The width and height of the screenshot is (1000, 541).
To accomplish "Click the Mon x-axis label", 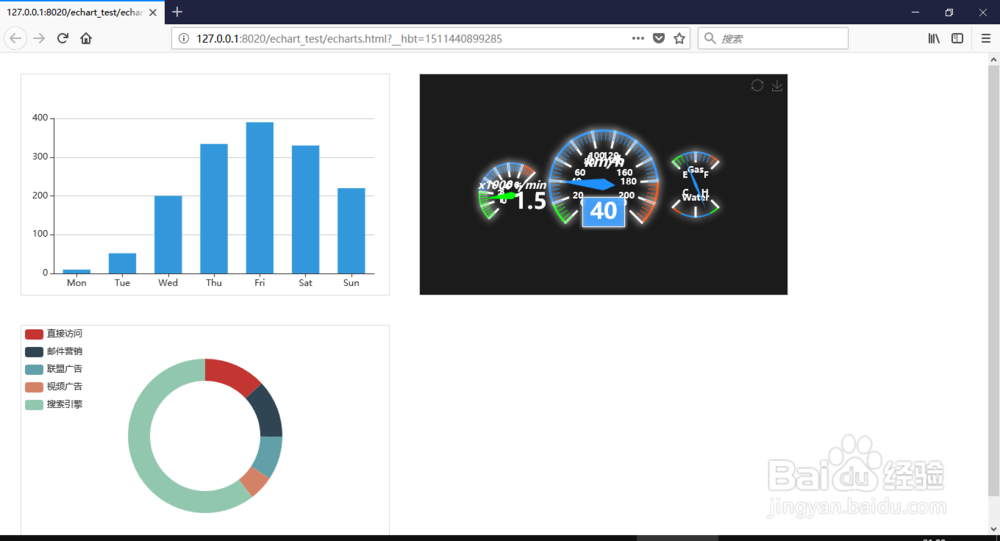I will coord(77,283).
